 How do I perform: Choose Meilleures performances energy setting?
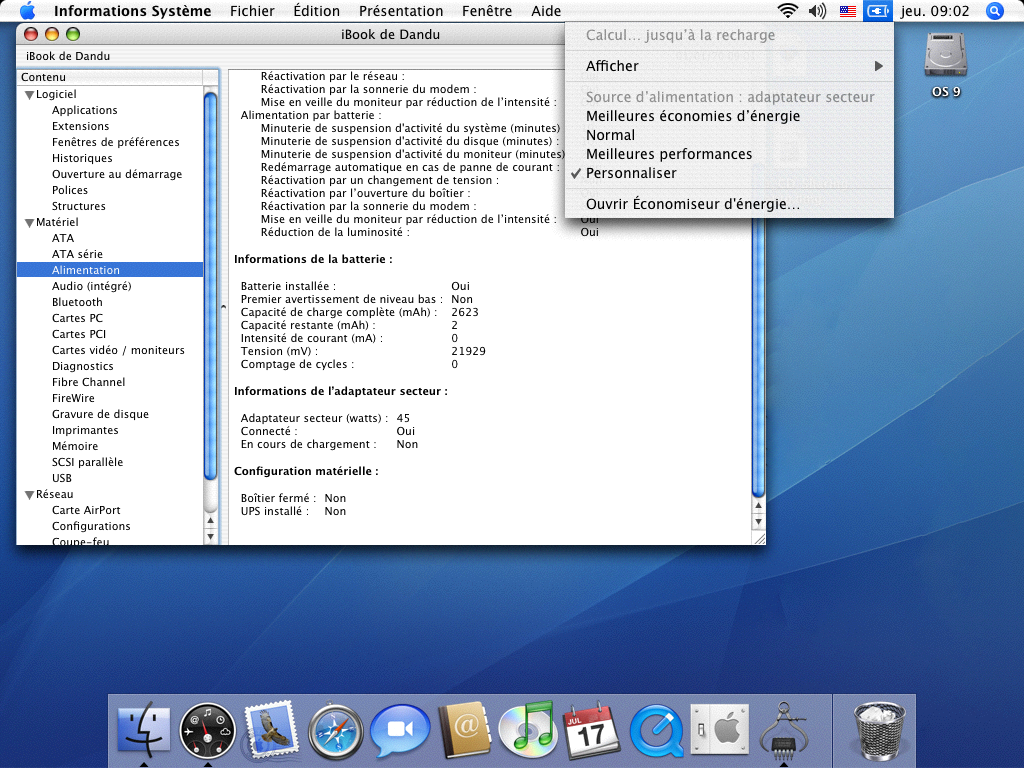(729, 154)
